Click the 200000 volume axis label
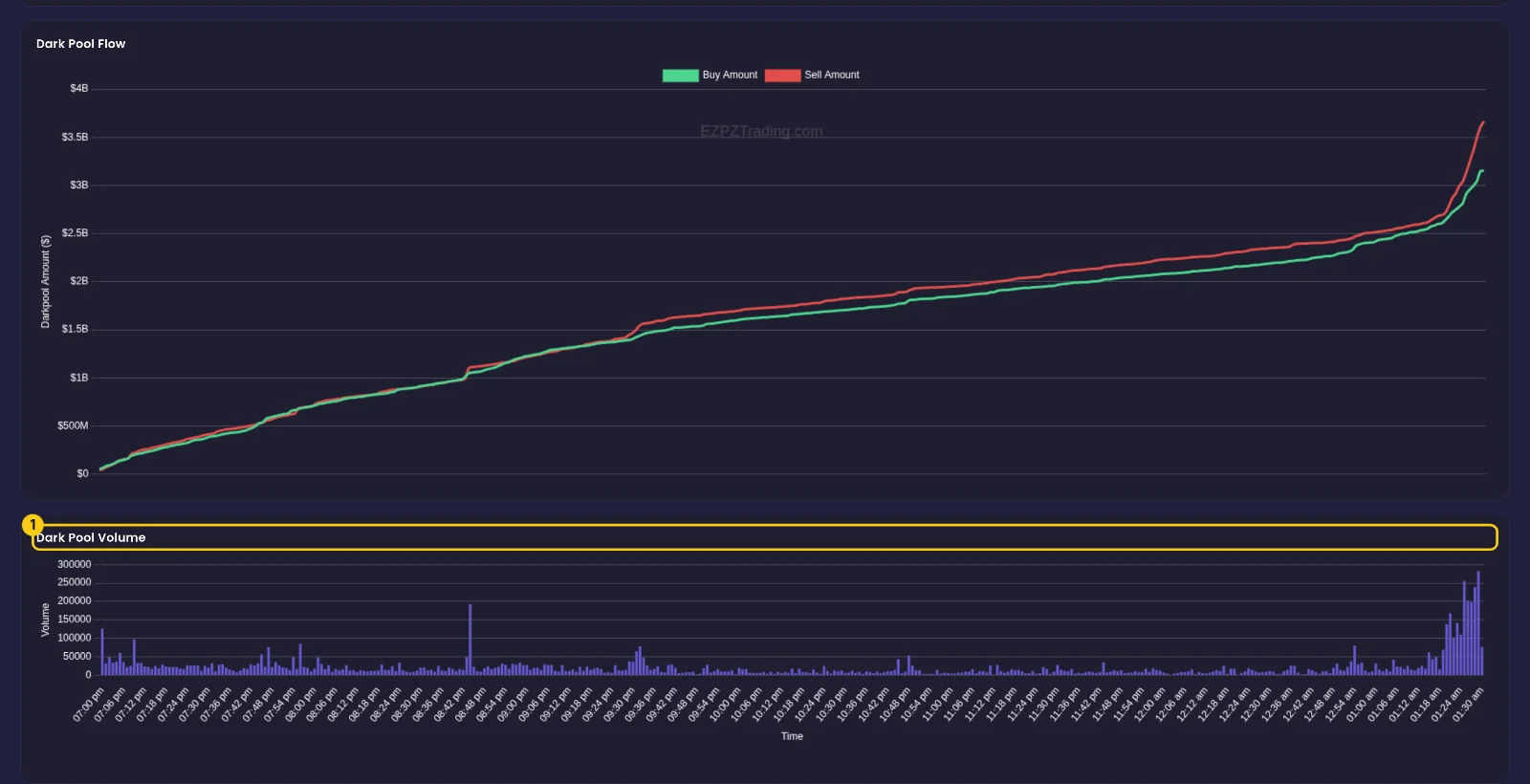This screenshot has height=784, width=1530. click(x=75, y=601)
